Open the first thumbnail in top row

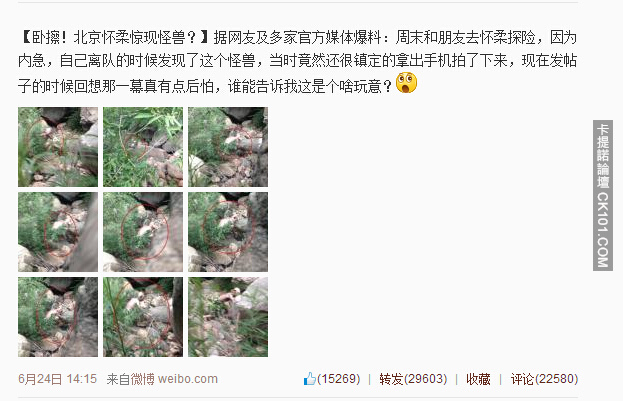[x=58, y=147]
